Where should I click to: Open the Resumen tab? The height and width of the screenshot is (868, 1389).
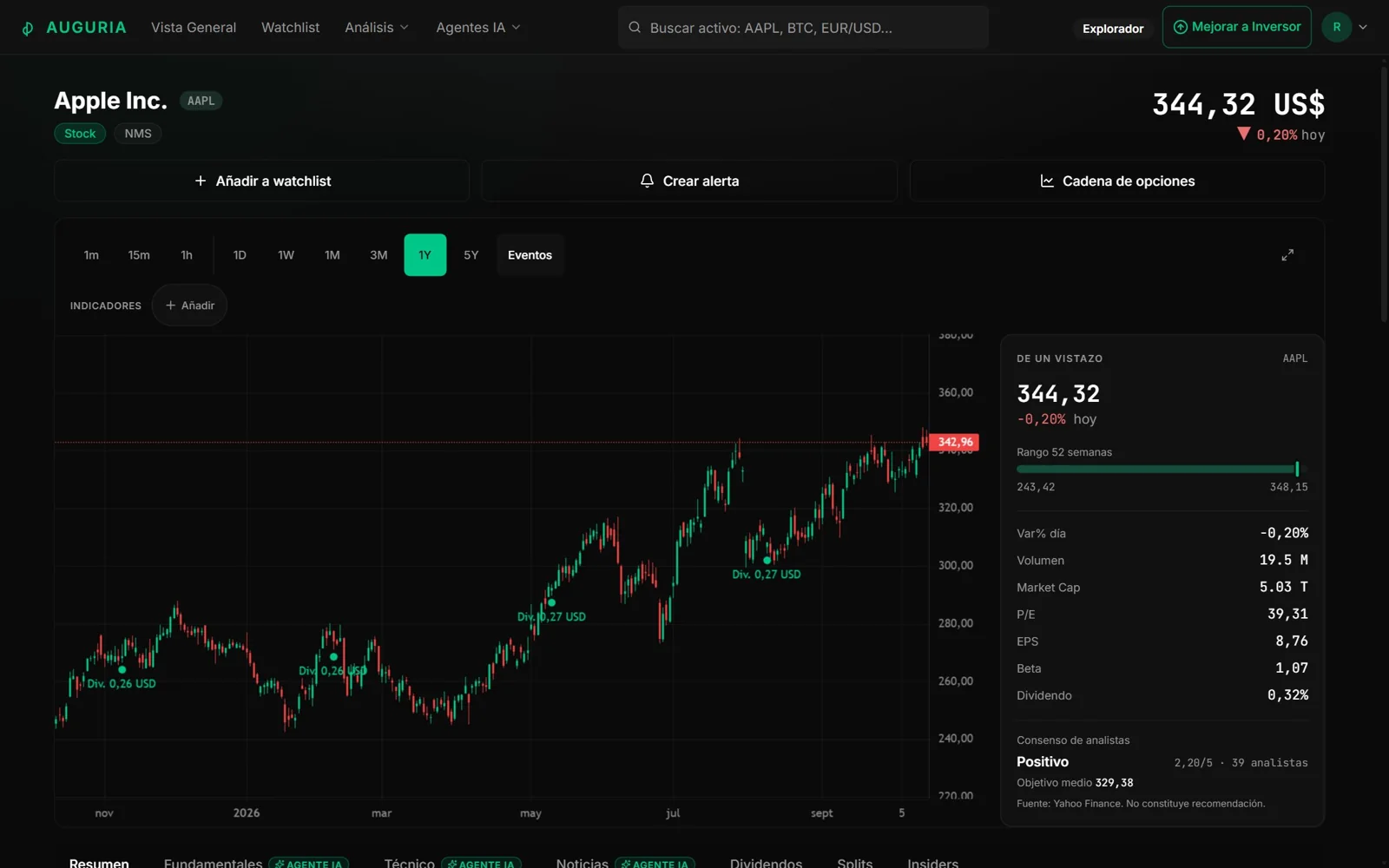(99, 862)
